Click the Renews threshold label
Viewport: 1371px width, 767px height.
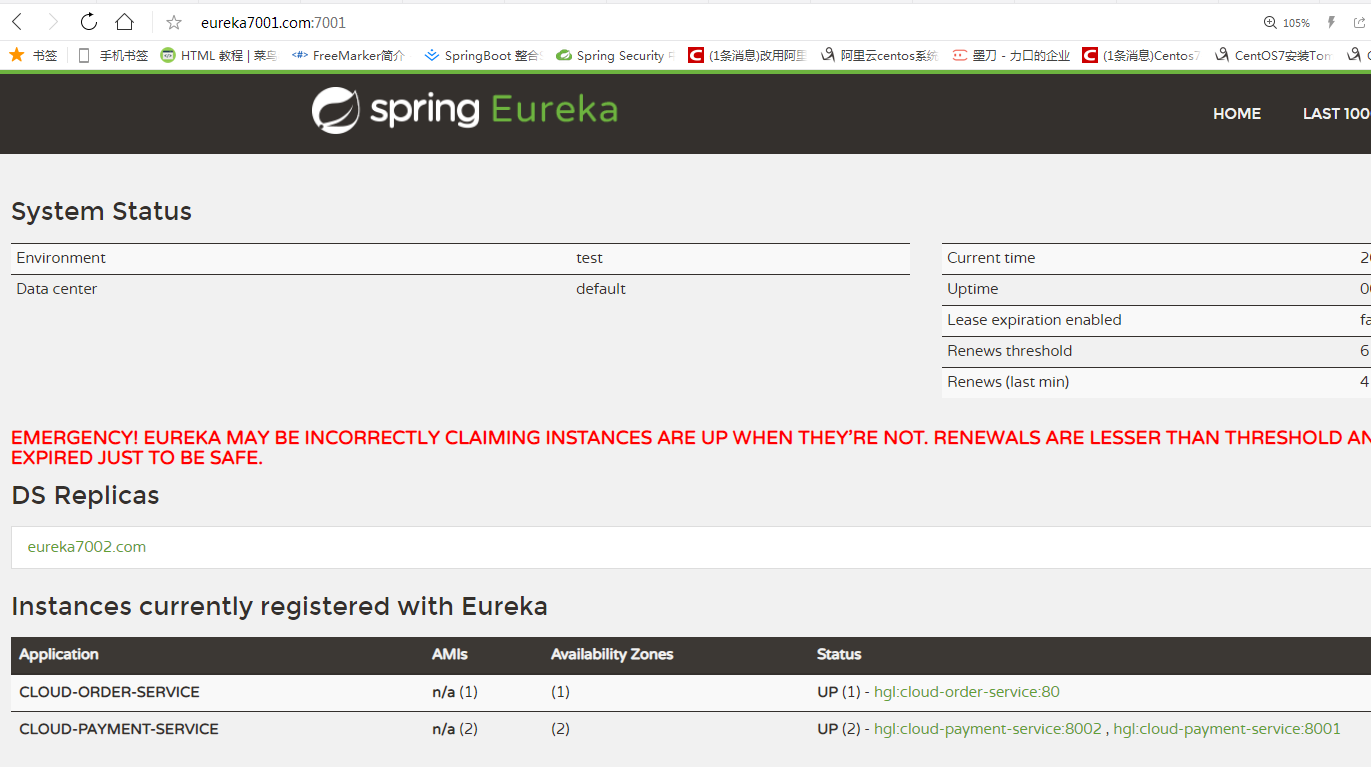coord(1009,351)
